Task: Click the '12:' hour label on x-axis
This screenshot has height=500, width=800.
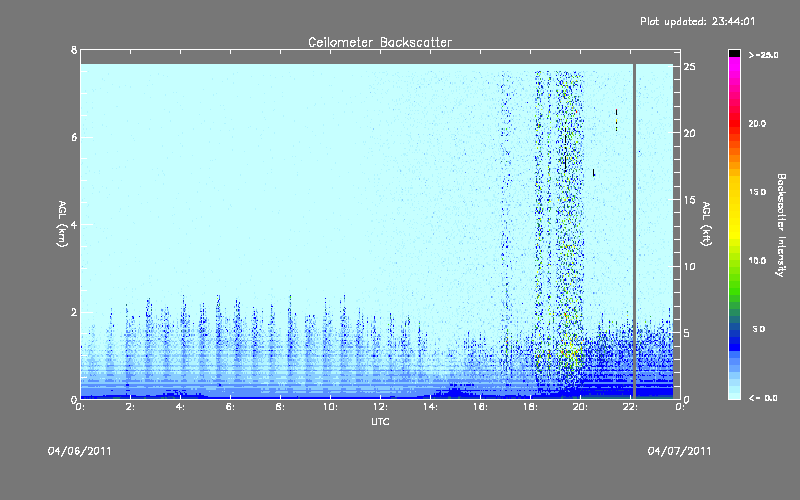Action: (380, 407)
